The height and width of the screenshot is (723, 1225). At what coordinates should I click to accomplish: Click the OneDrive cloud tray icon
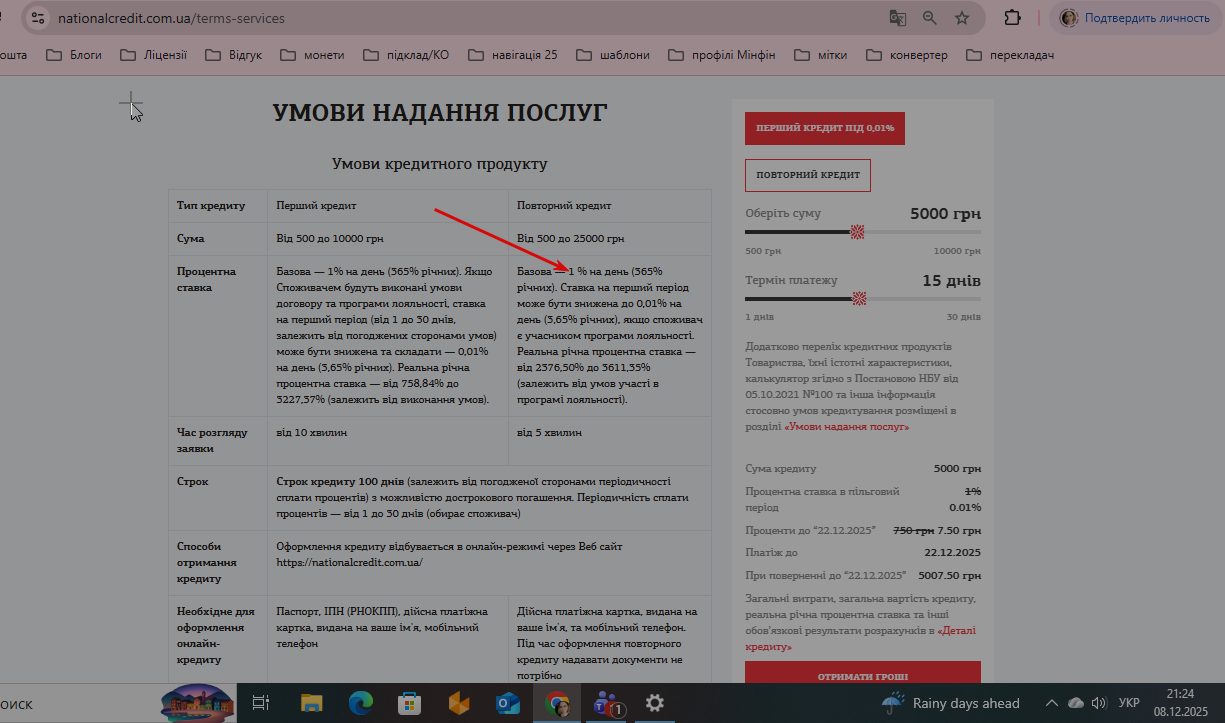point(1076,703)
